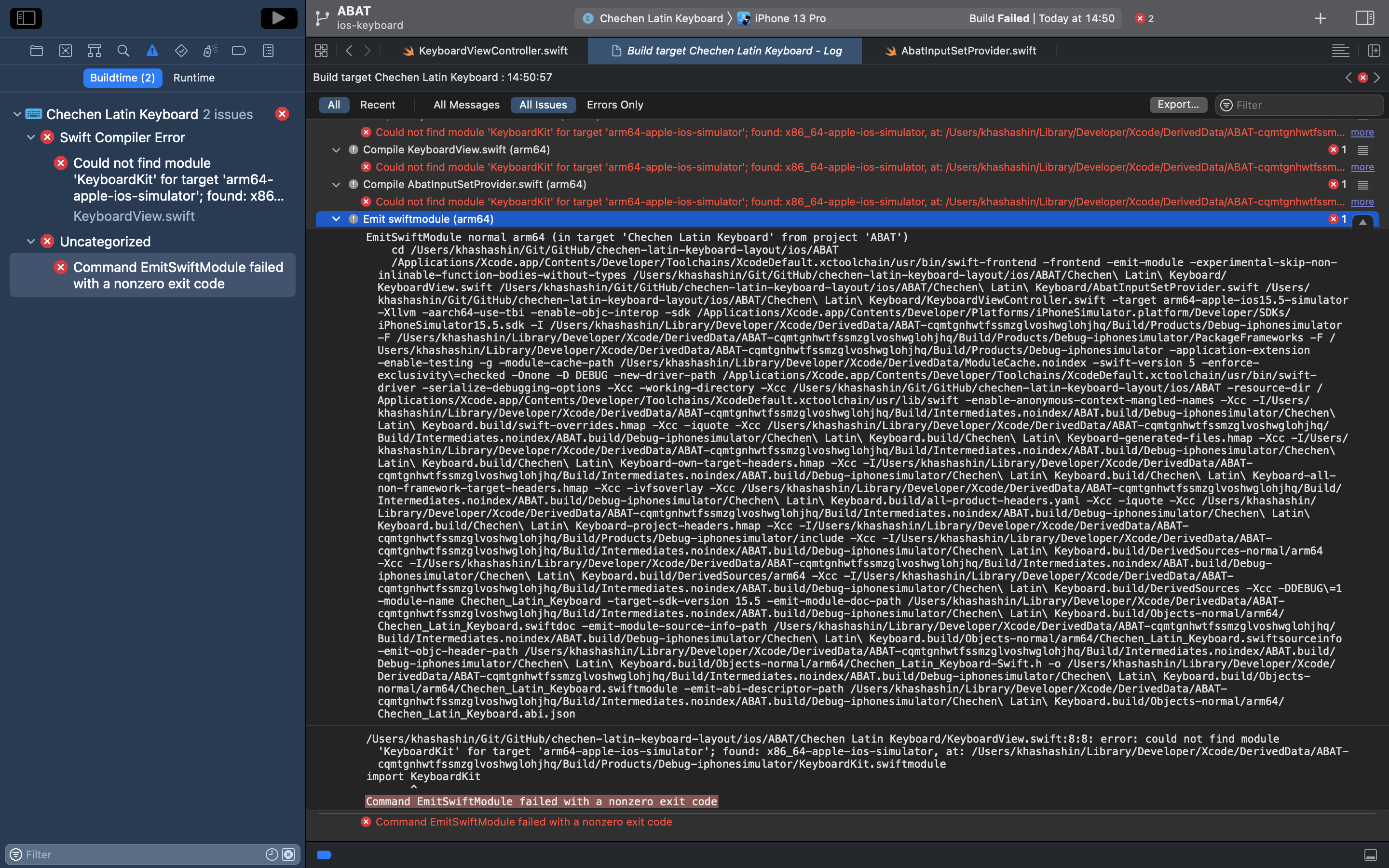The height and width of the screenshot is (868, 1389).
Task: Collapse the Swift Compiler Error group
Action: [31, 137]
